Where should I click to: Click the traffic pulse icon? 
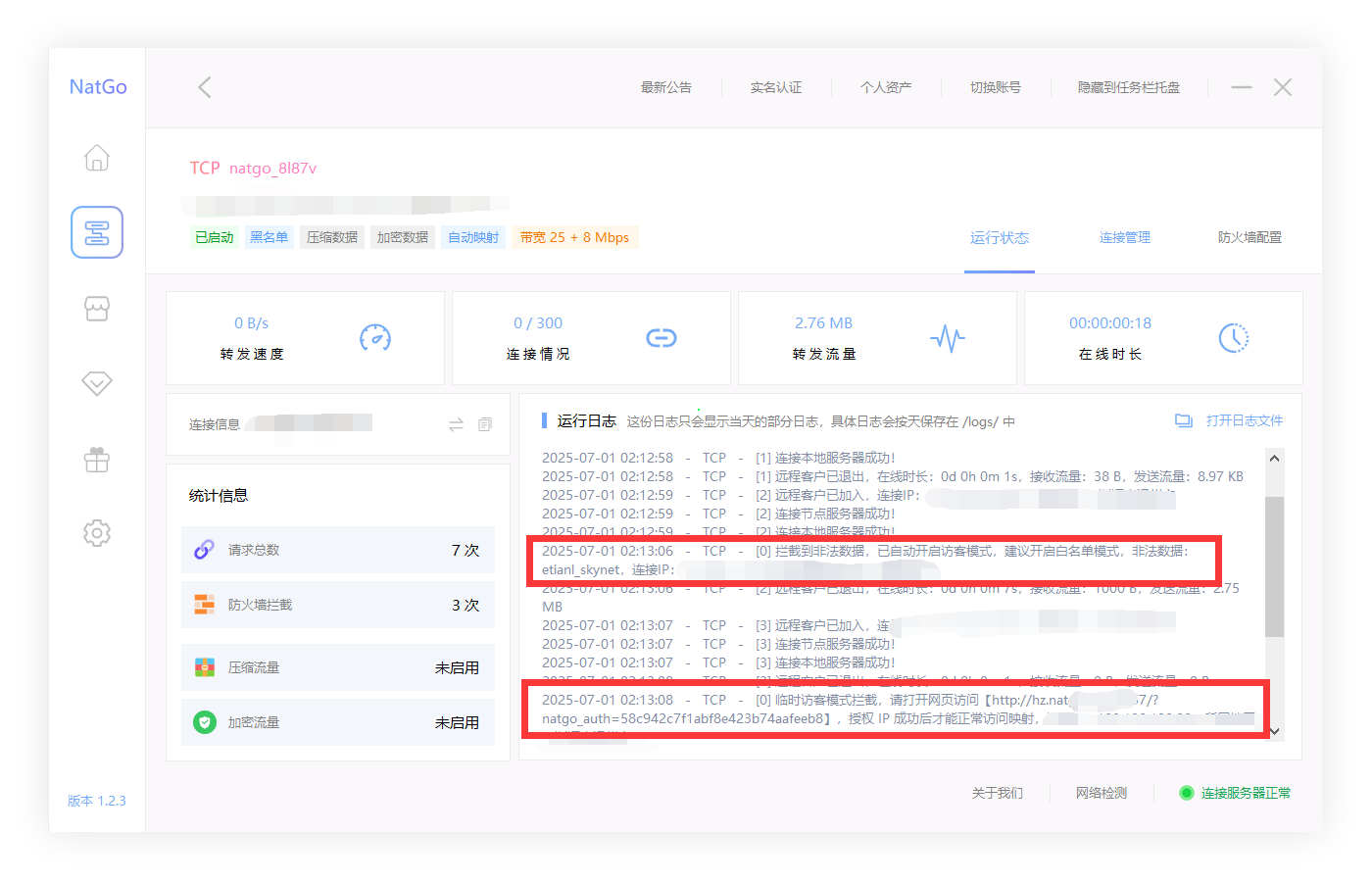(x=948, y=339)
